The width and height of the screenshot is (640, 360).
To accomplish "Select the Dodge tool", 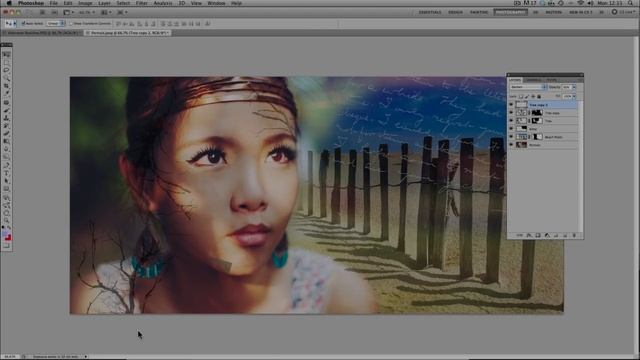I will (x=7, y=157).
